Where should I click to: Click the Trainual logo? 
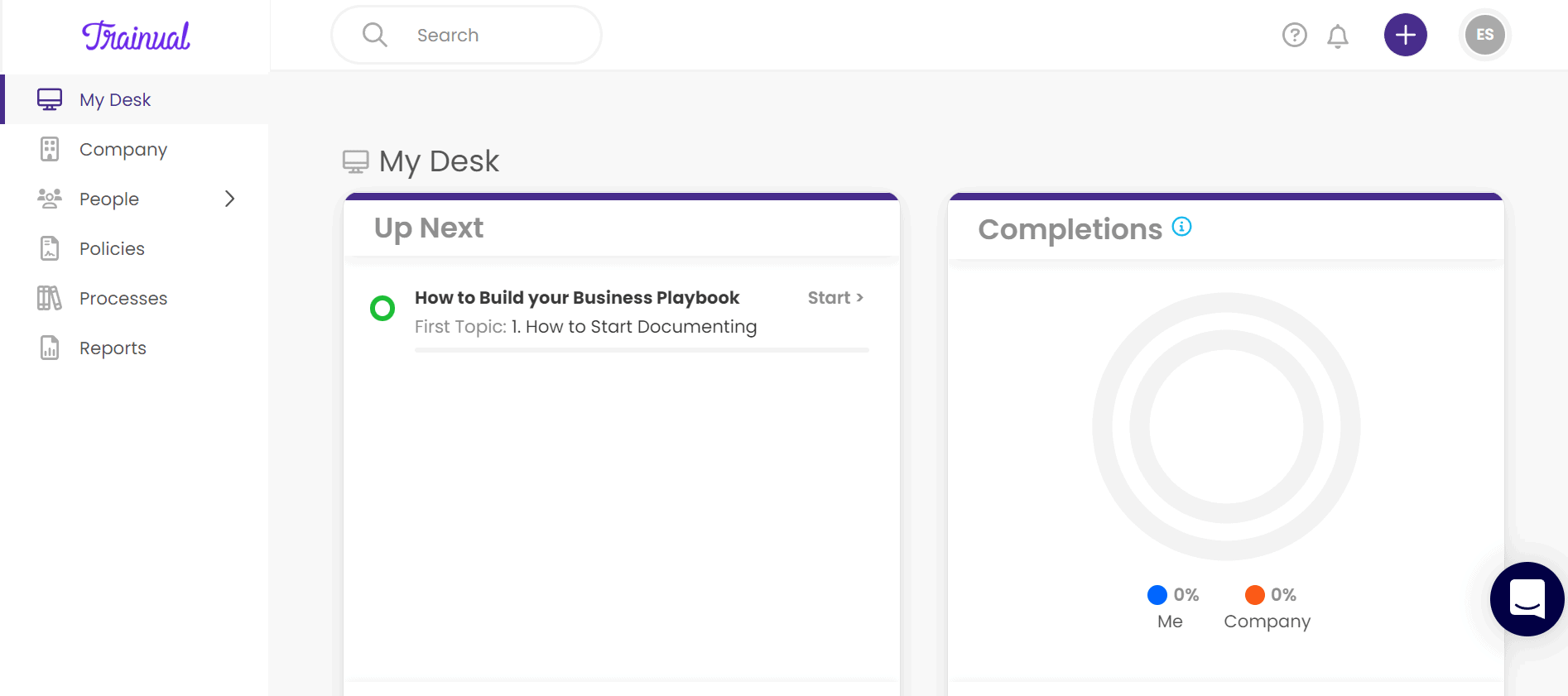pyautogui.click(x=136, y=36)
